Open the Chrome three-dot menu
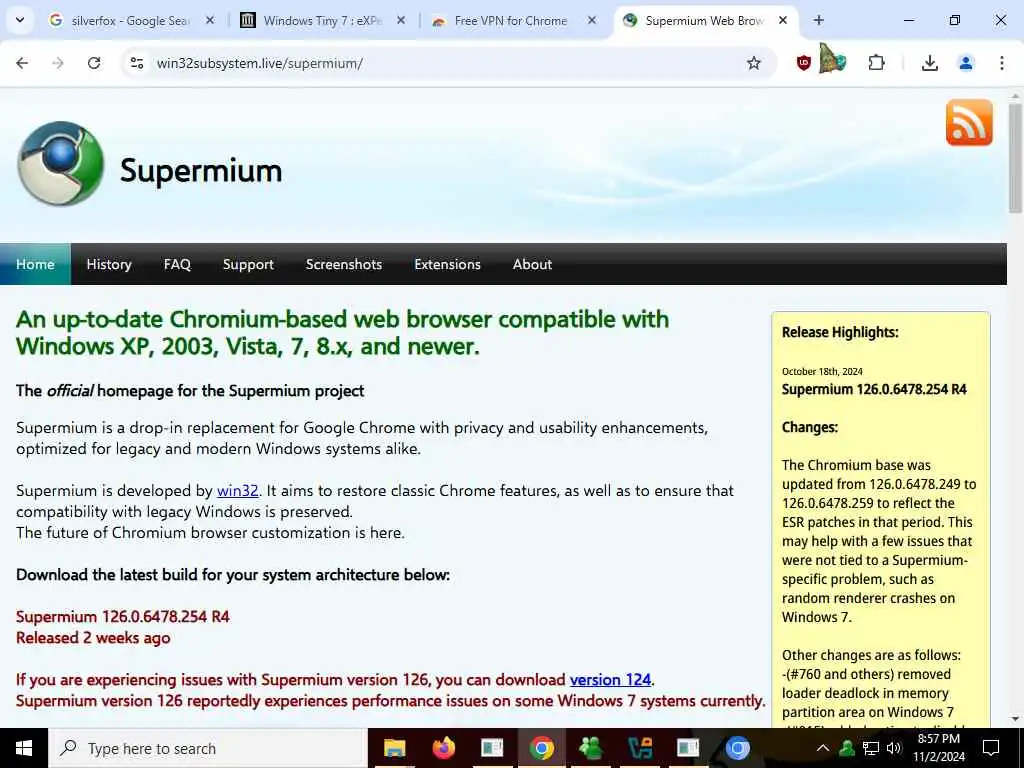The height and width of the screenshot is (768, 1024). tap(1001, 63)
